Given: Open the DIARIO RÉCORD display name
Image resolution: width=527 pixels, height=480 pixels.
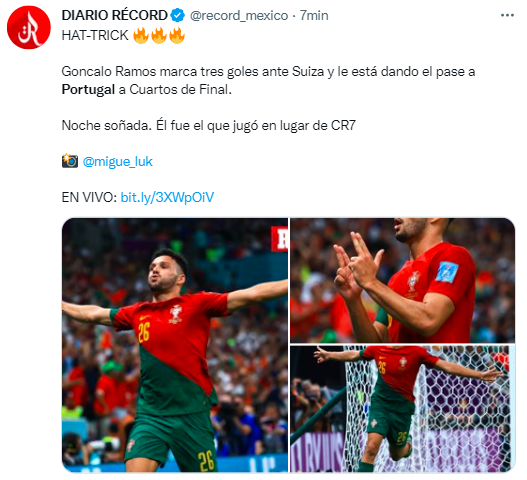Looking at the screenshot, I should click(115, 15).
